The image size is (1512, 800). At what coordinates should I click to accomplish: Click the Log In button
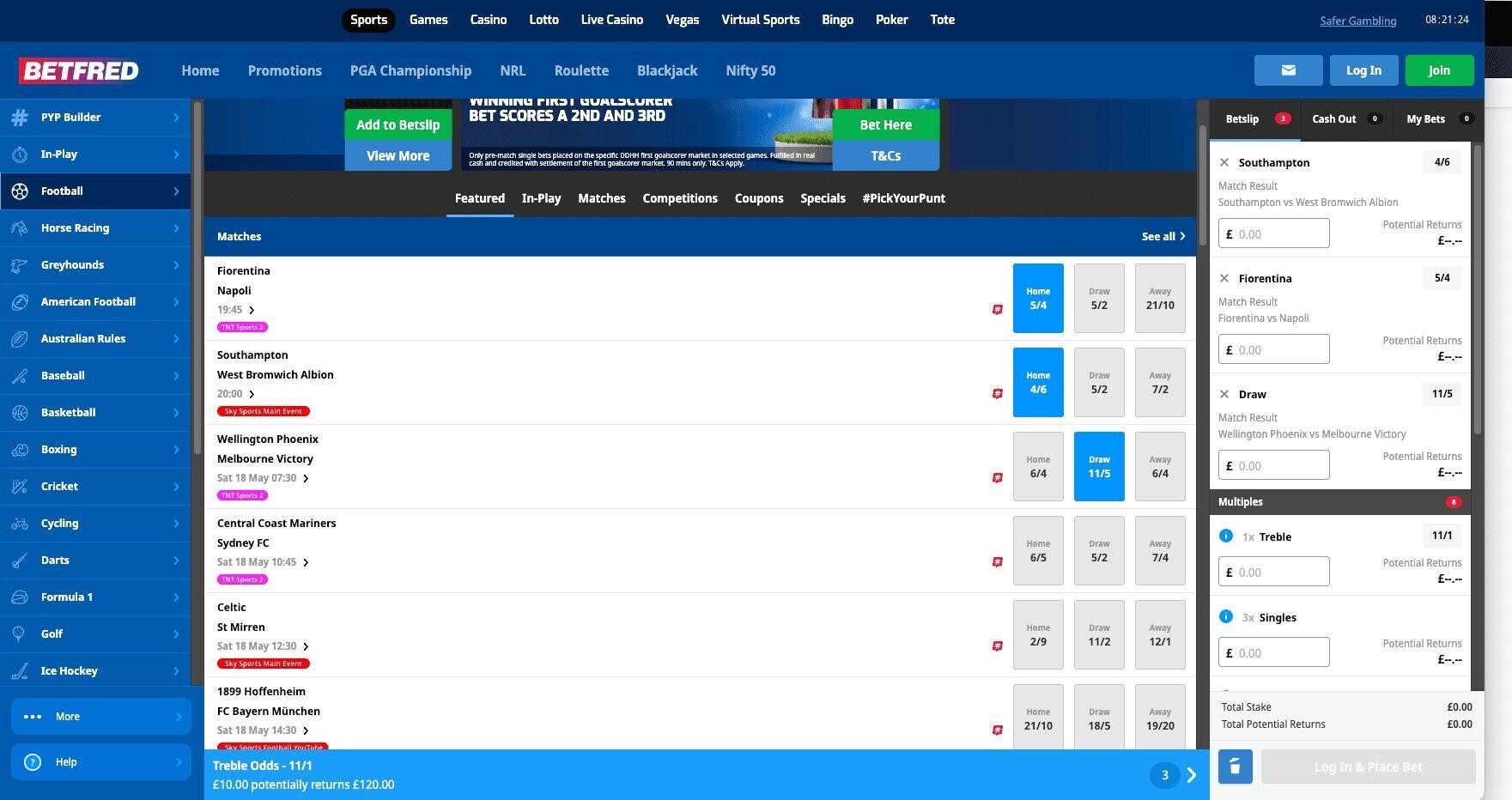point(1363,70)
